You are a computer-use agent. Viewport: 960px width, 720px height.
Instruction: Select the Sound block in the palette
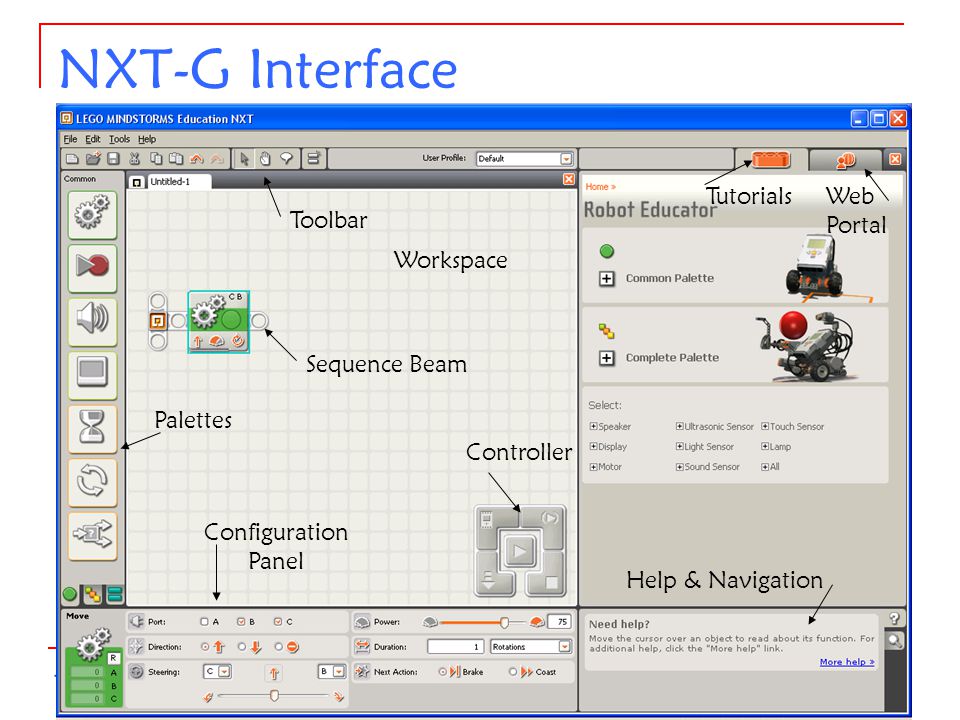[x=92, y=321]
